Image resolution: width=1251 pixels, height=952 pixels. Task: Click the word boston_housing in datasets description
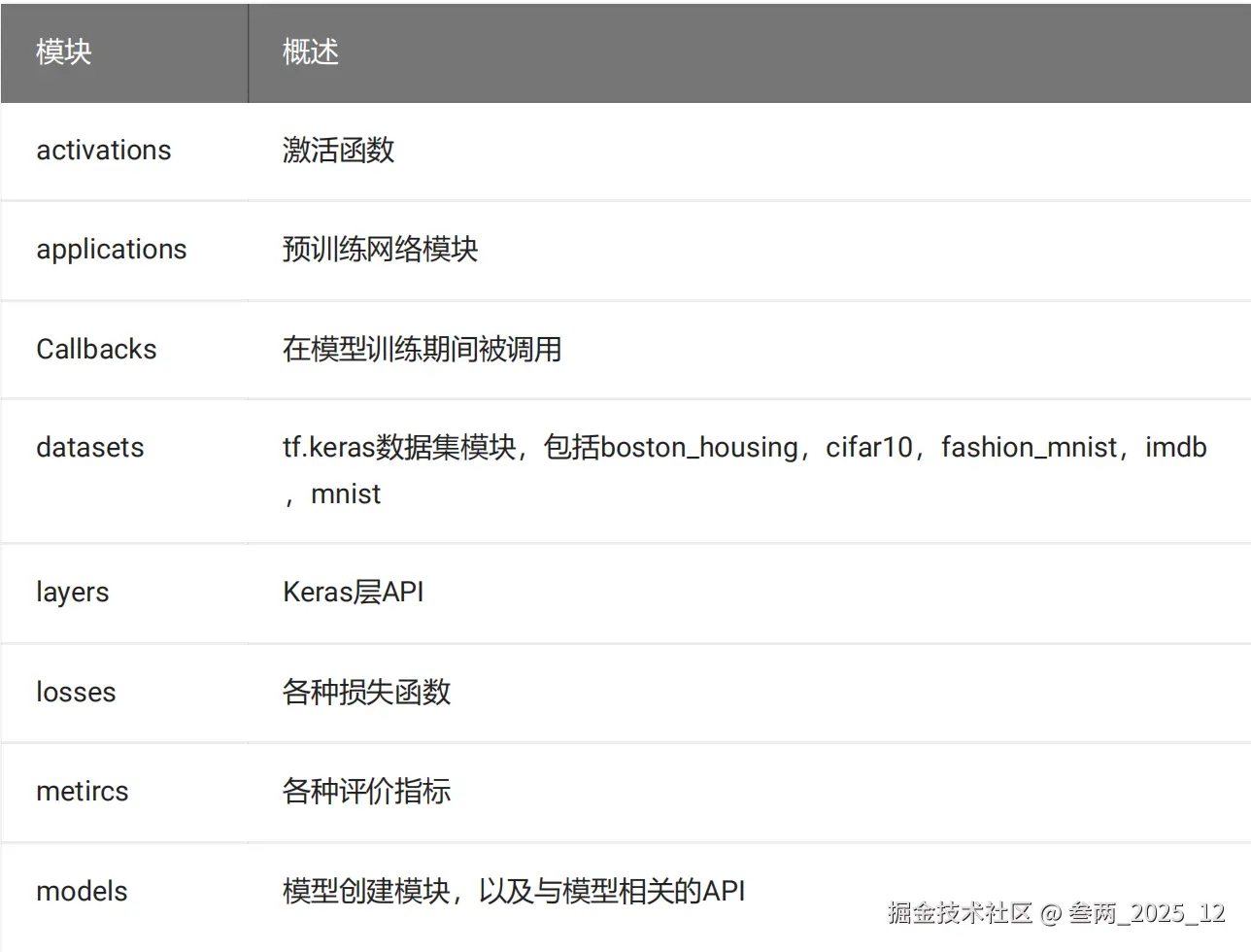point(699,448)
